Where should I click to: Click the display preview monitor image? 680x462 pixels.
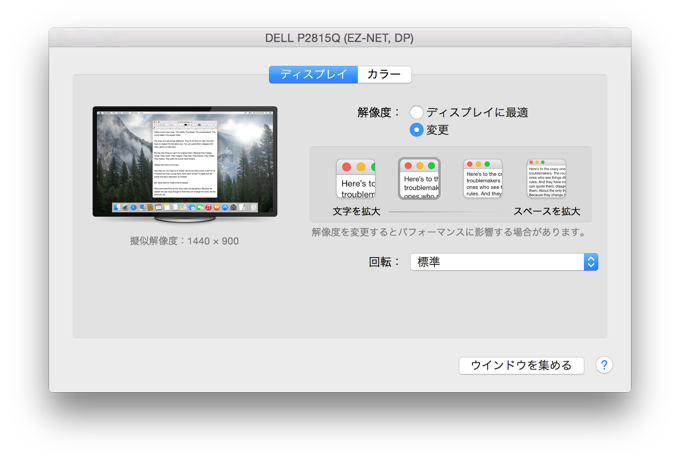tap(185, 164)
